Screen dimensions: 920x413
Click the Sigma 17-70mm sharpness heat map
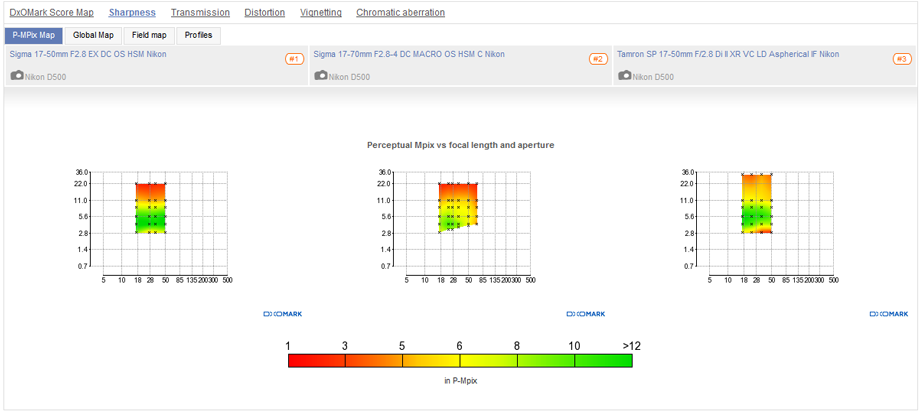458,207
